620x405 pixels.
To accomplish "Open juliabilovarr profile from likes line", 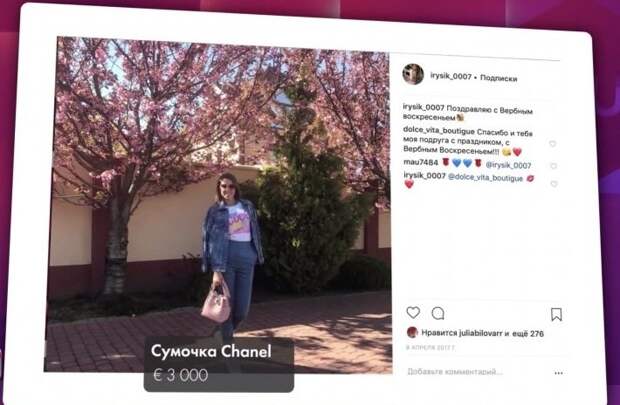I will tap(480, 333).
